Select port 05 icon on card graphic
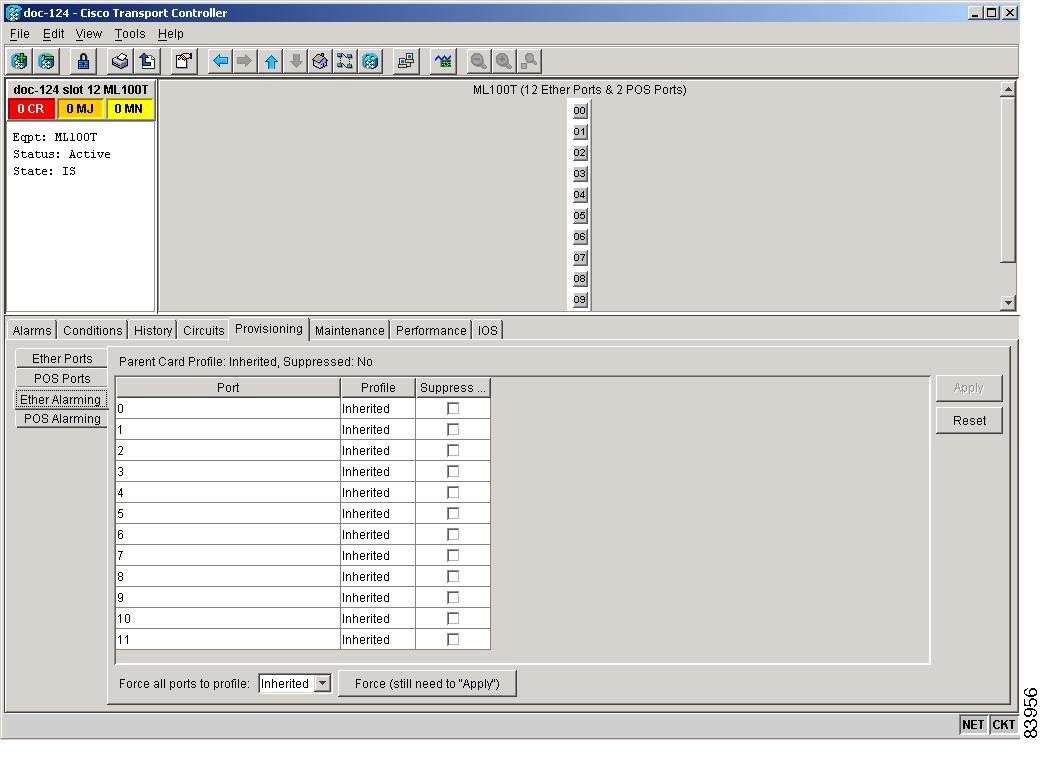Viewport: 1042px width, 768px height. click(580, 216)
